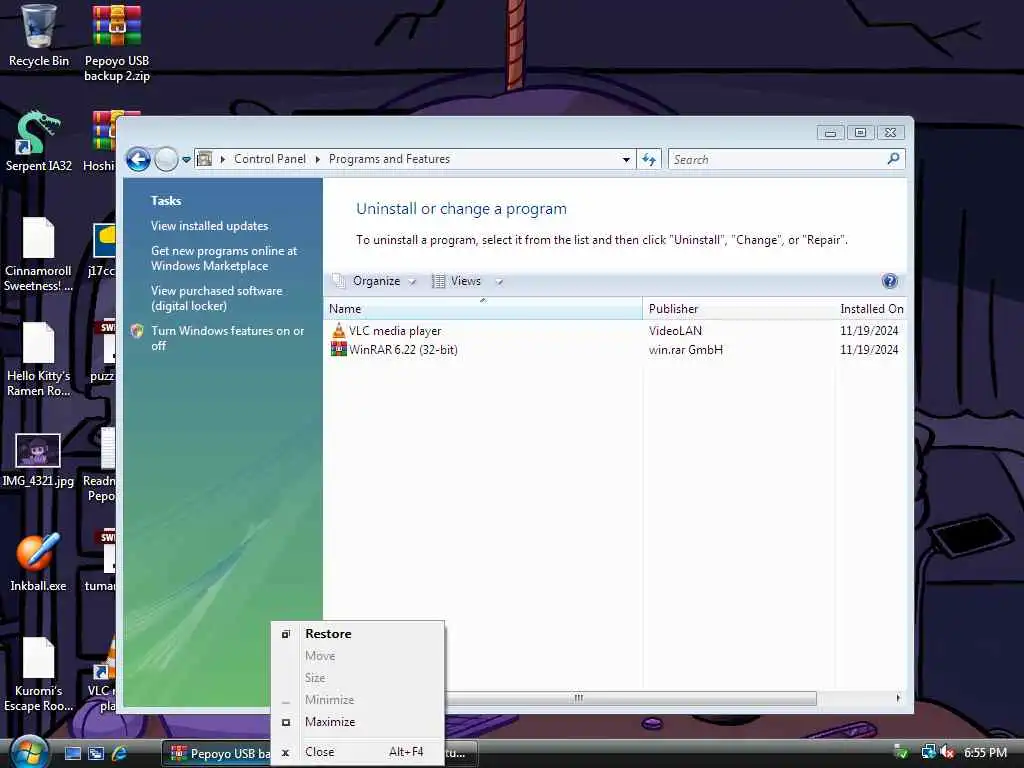Click the VideoLAN publisher cell

coord(675,331)
